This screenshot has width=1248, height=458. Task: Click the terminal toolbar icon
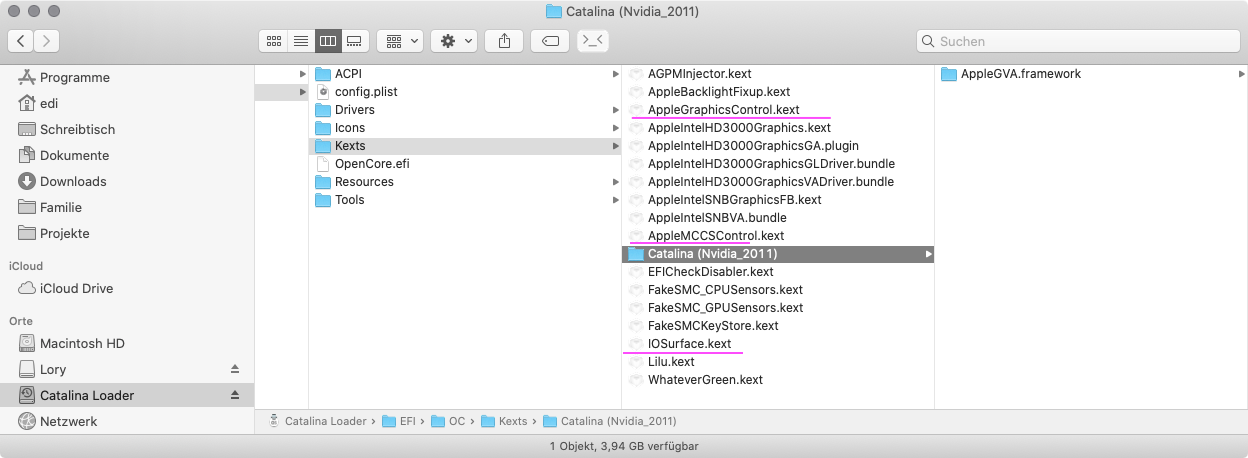point(593,41)
